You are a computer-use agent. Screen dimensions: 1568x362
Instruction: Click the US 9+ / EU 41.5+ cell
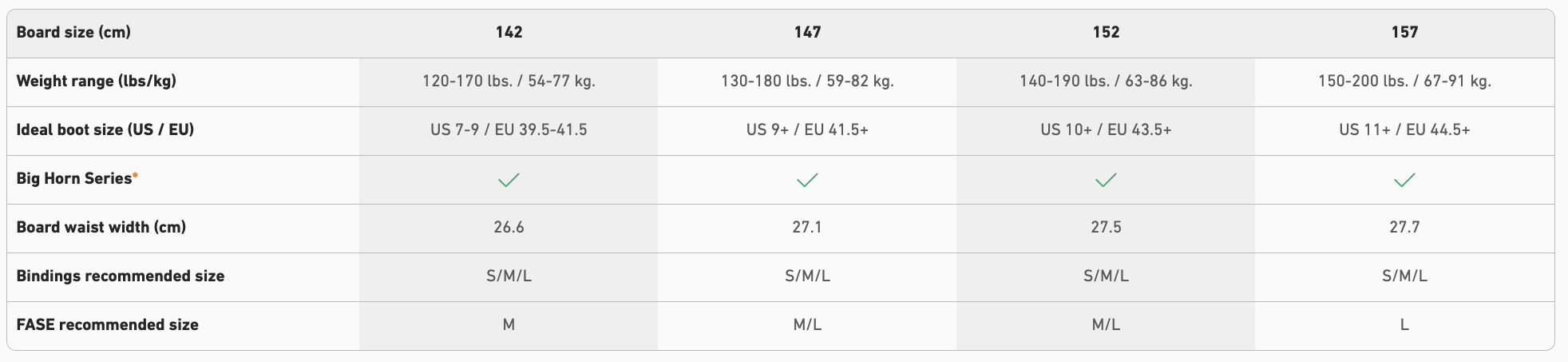click(x=807, y=130)
